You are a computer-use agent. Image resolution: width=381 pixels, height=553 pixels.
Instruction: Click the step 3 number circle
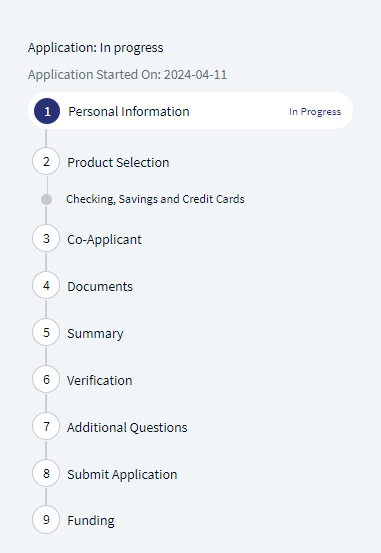click(x=46, y=238)
